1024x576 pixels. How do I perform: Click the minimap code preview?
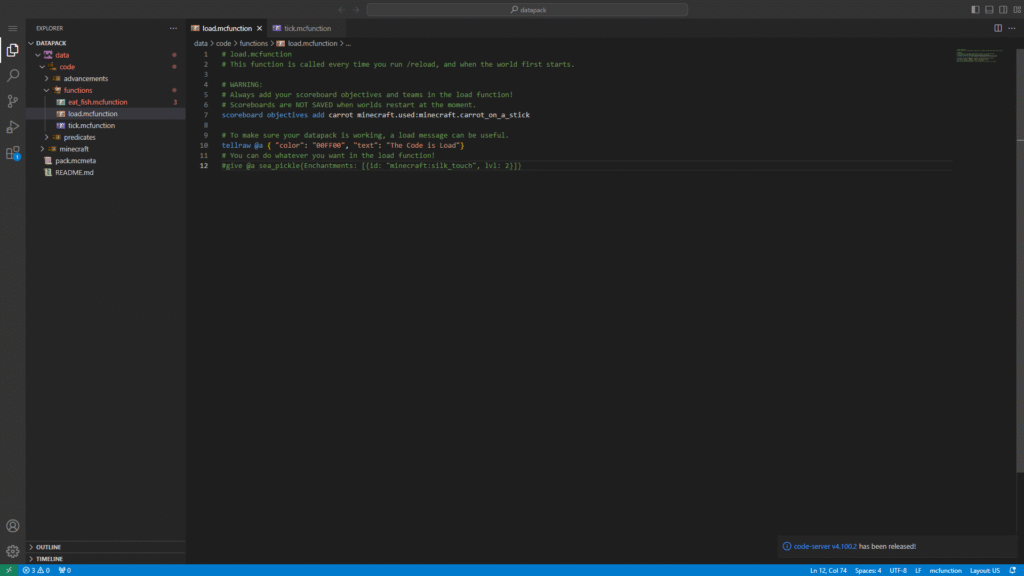(x=979, y=56)
